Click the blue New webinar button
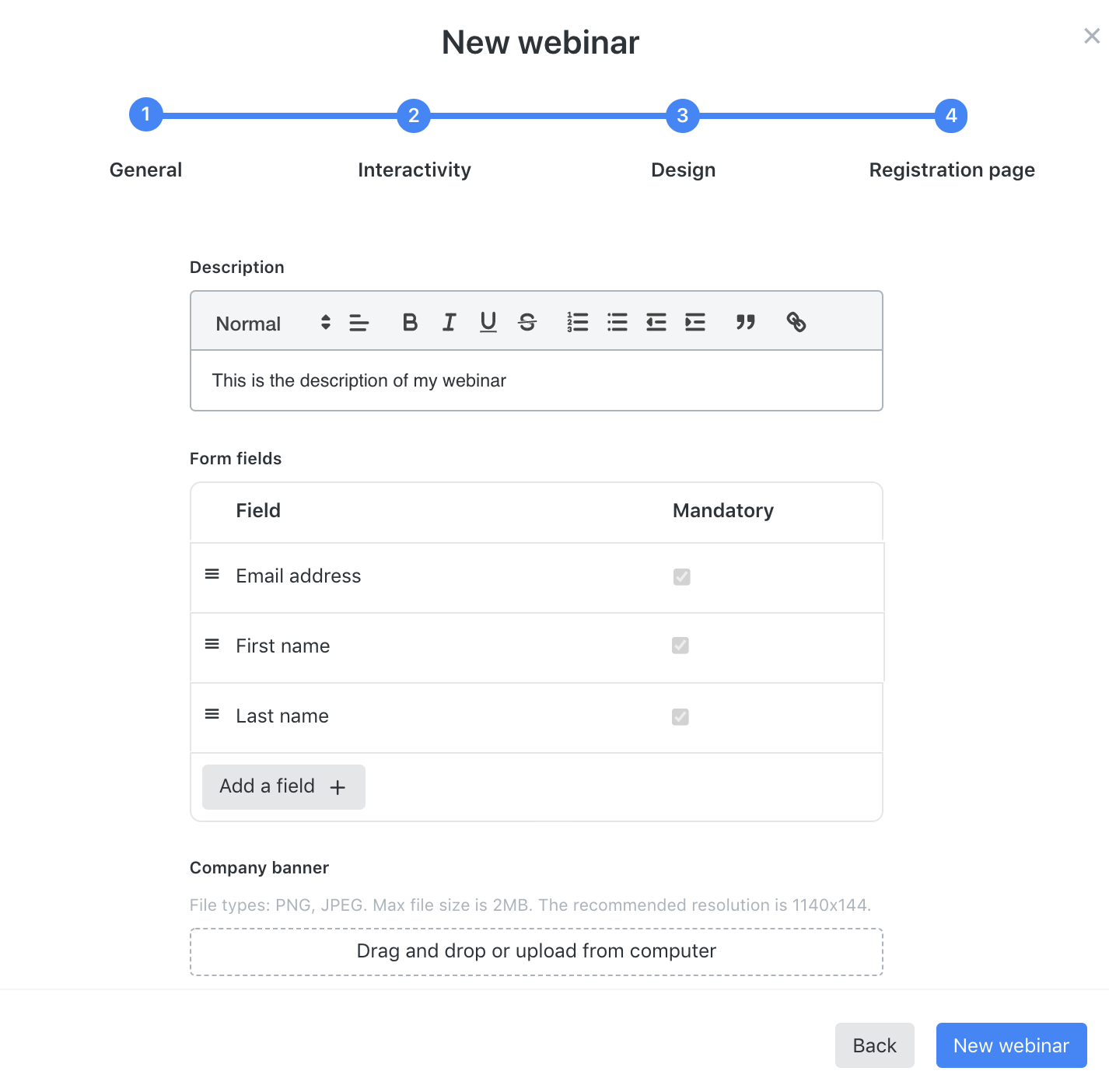1109x1092 pixels. (x=1011, y=1045)
